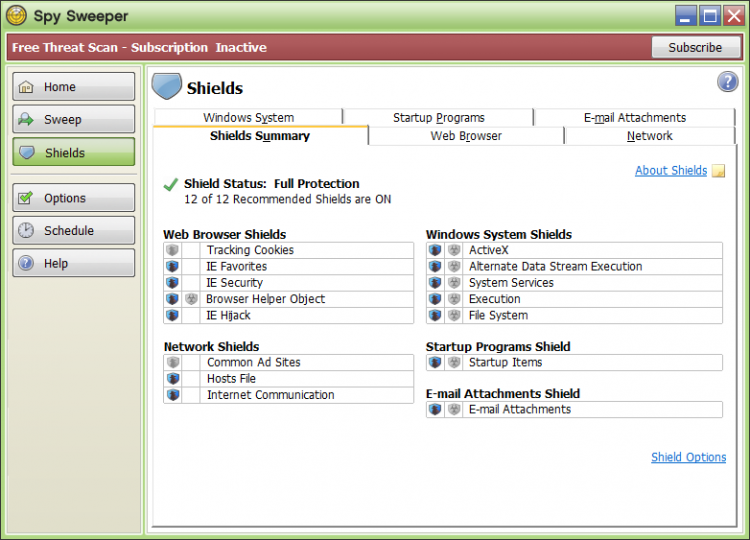Viewport: 750px width, 540px height.
Task: Select the File System row text
Action: pos(498,315)
